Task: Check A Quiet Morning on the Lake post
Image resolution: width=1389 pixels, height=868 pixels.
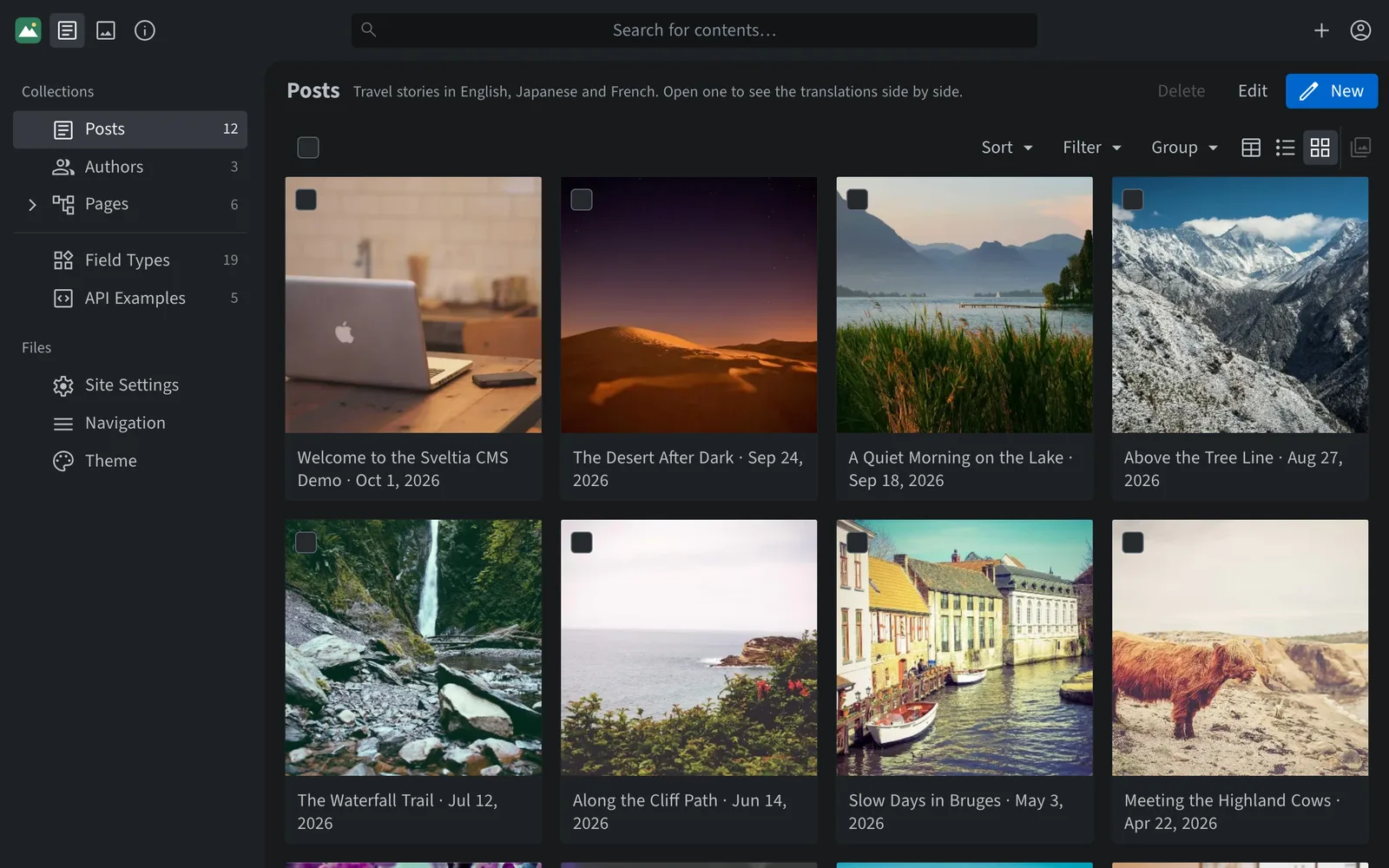Action: pyautogui.click(x=858, y=200)
